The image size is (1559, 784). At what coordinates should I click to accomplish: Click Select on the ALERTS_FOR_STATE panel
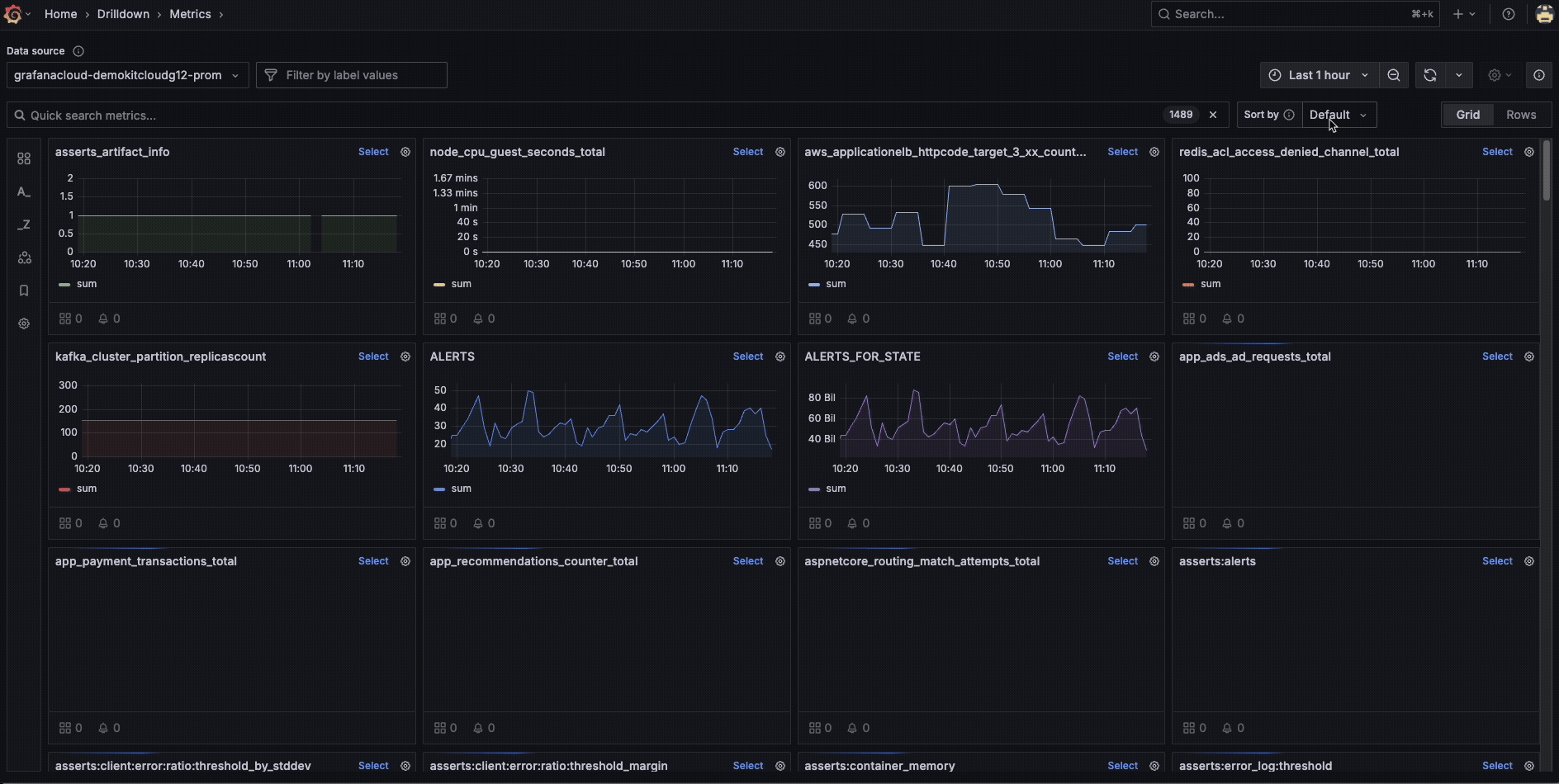pos(1121,356)
